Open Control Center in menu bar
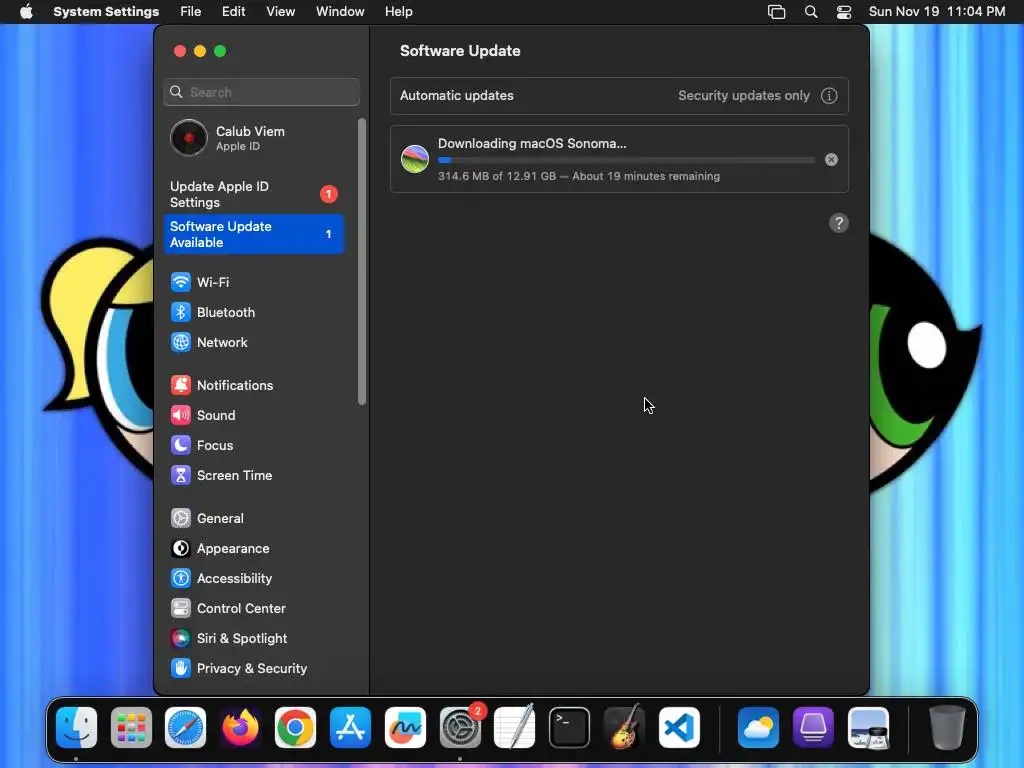This screenshot has width=1024, height=768. coord(844,12)
